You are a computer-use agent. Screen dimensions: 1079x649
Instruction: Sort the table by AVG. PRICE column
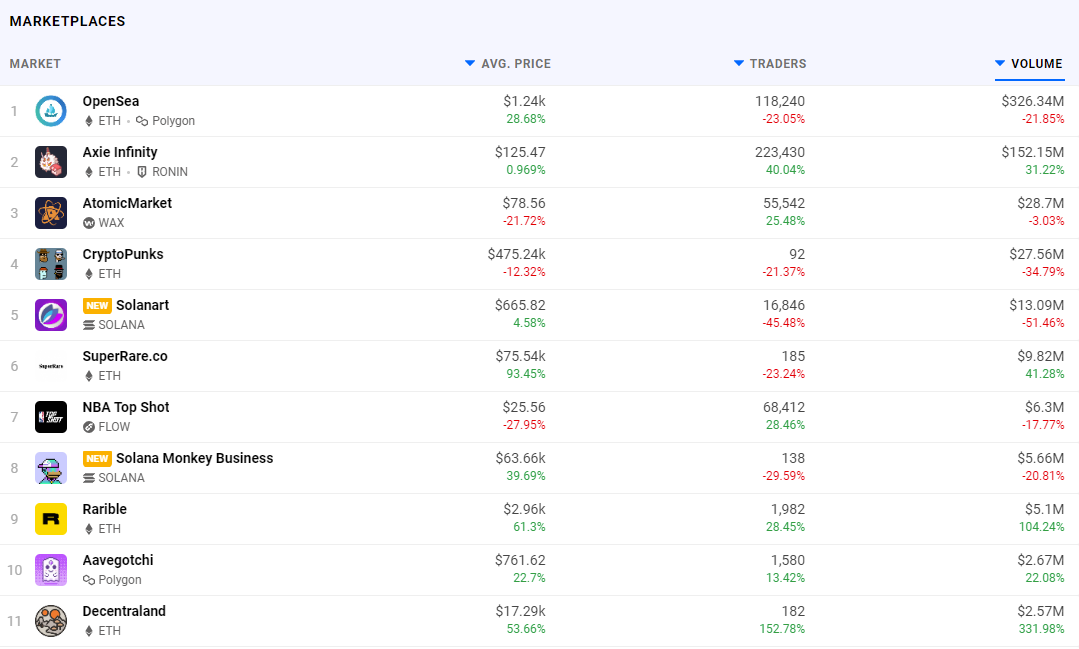(508, 63)
